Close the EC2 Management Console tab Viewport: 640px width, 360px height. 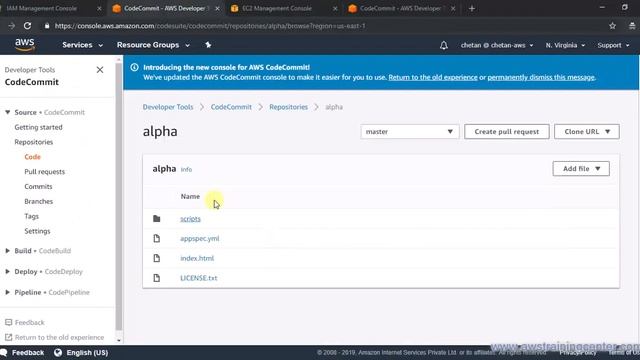(x=335, y=8)
